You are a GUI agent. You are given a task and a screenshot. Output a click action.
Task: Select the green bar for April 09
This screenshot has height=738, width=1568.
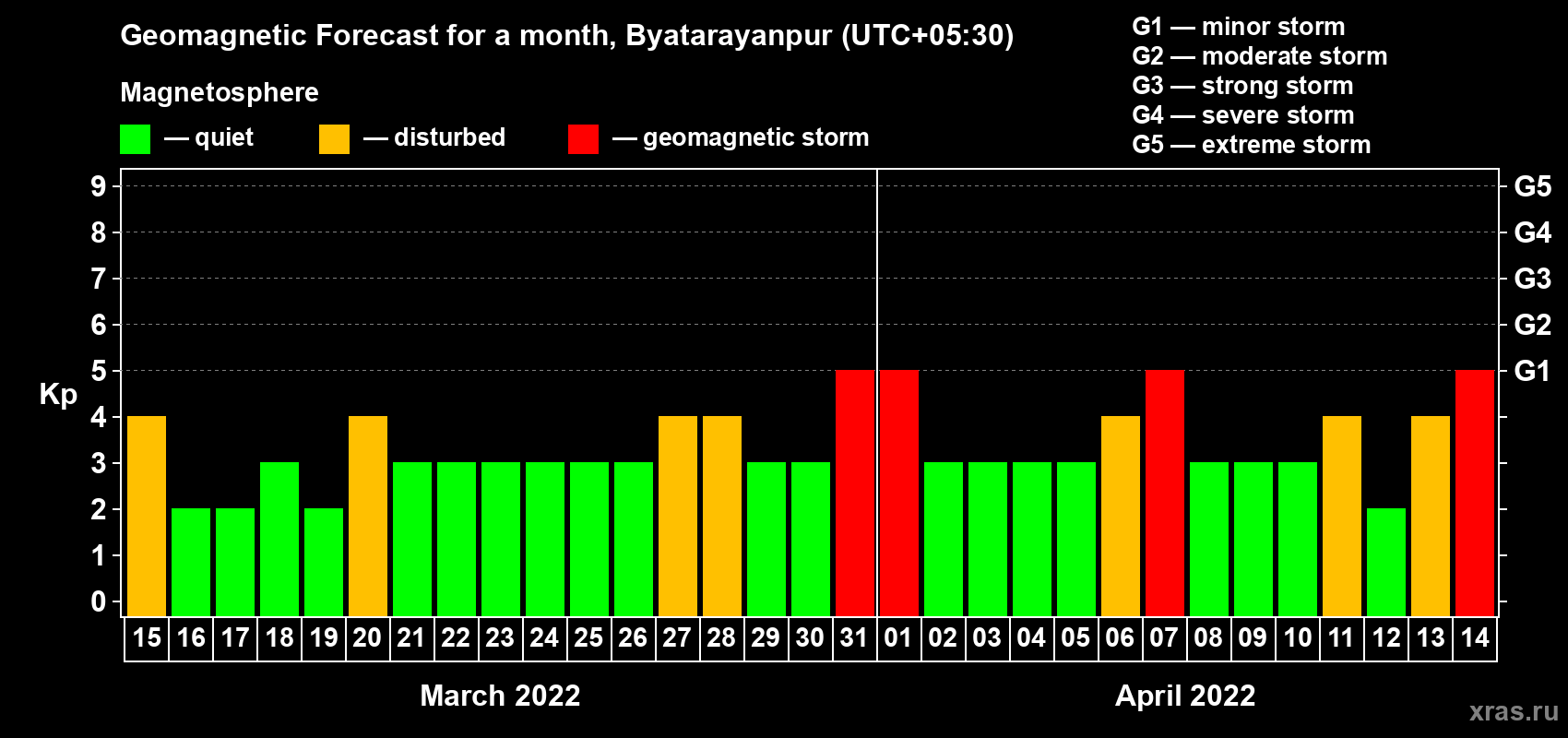point(1253,539)
